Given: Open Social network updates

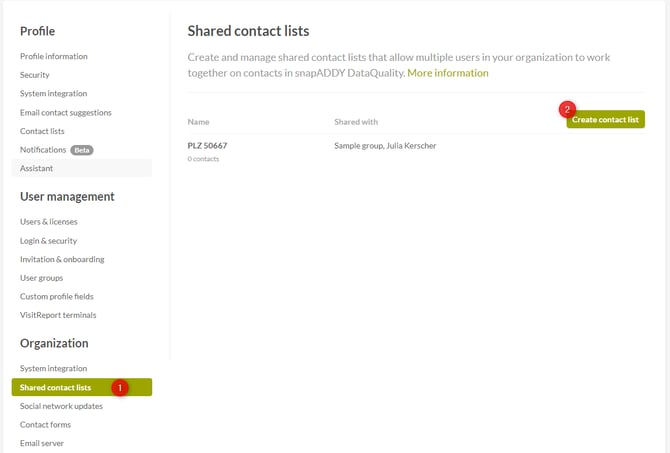Looking at the screenshot, I should tap(61, 406).
